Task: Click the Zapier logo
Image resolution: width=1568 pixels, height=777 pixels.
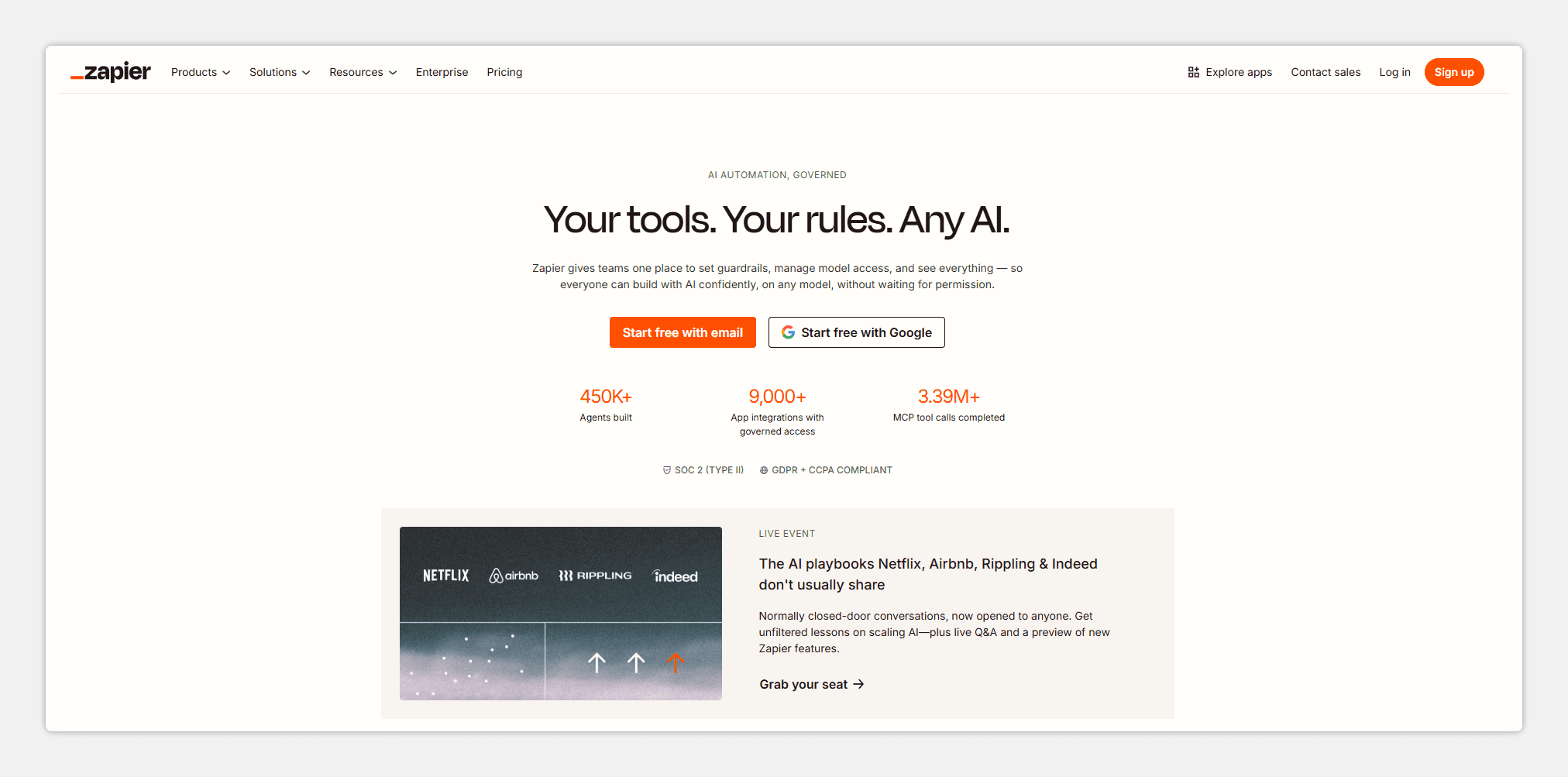Action: (111, 72)
